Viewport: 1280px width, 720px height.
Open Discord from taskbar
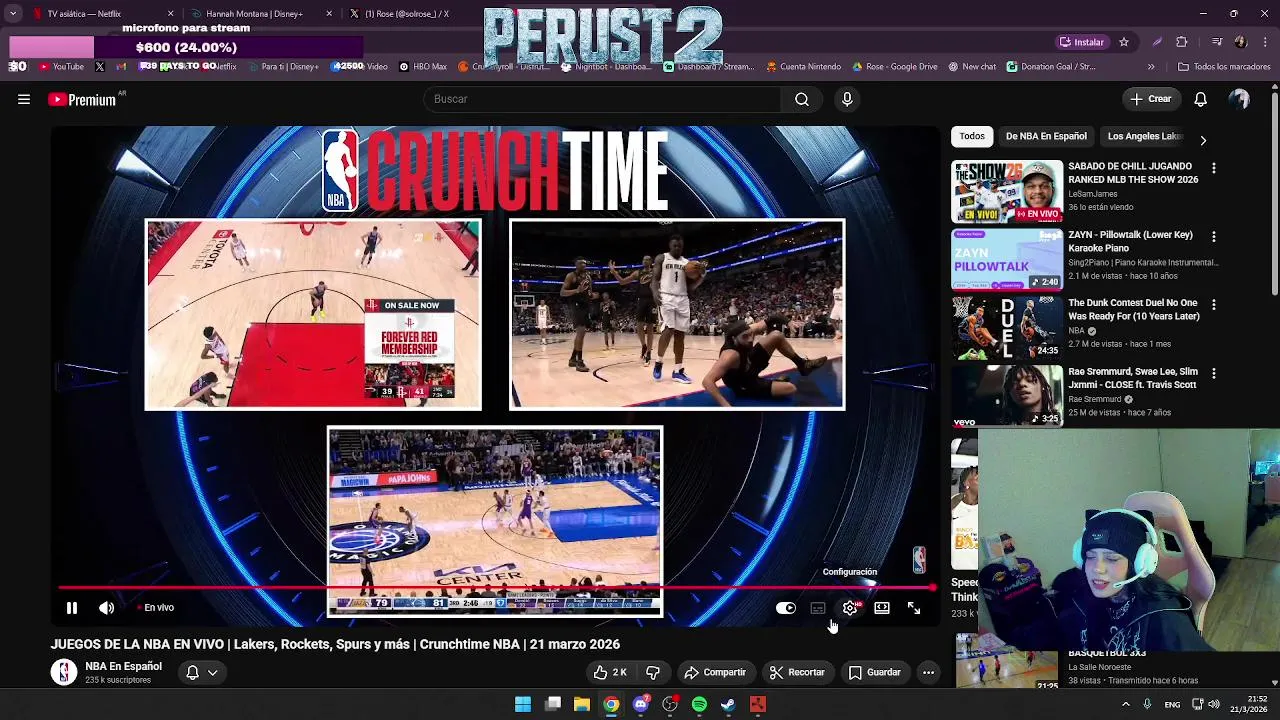pos(641,705)
